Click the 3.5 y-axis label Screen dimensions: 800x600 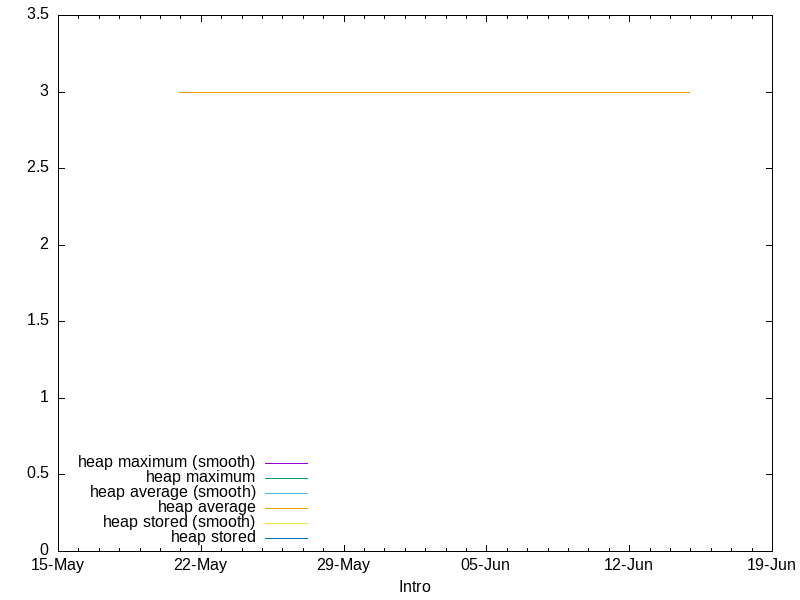tap(38, 14)
